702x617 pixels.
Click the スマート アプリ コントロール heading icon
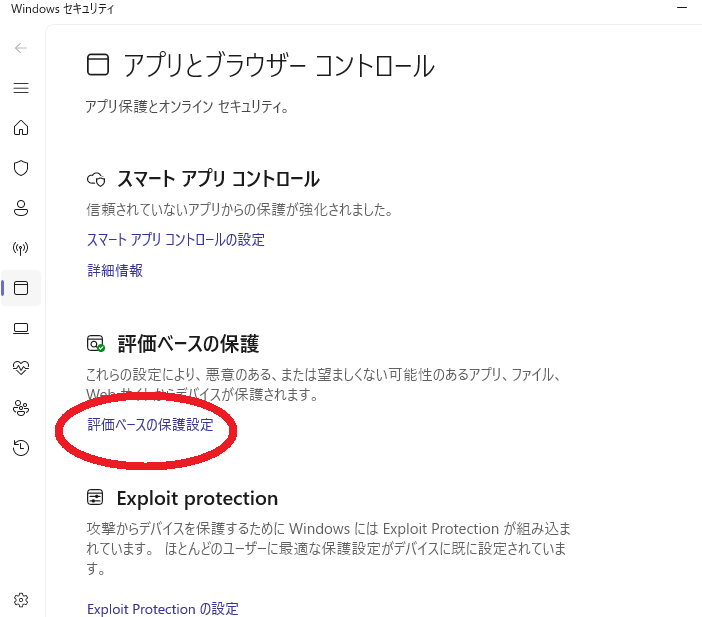pyautogui.click(x=96, y=180)
